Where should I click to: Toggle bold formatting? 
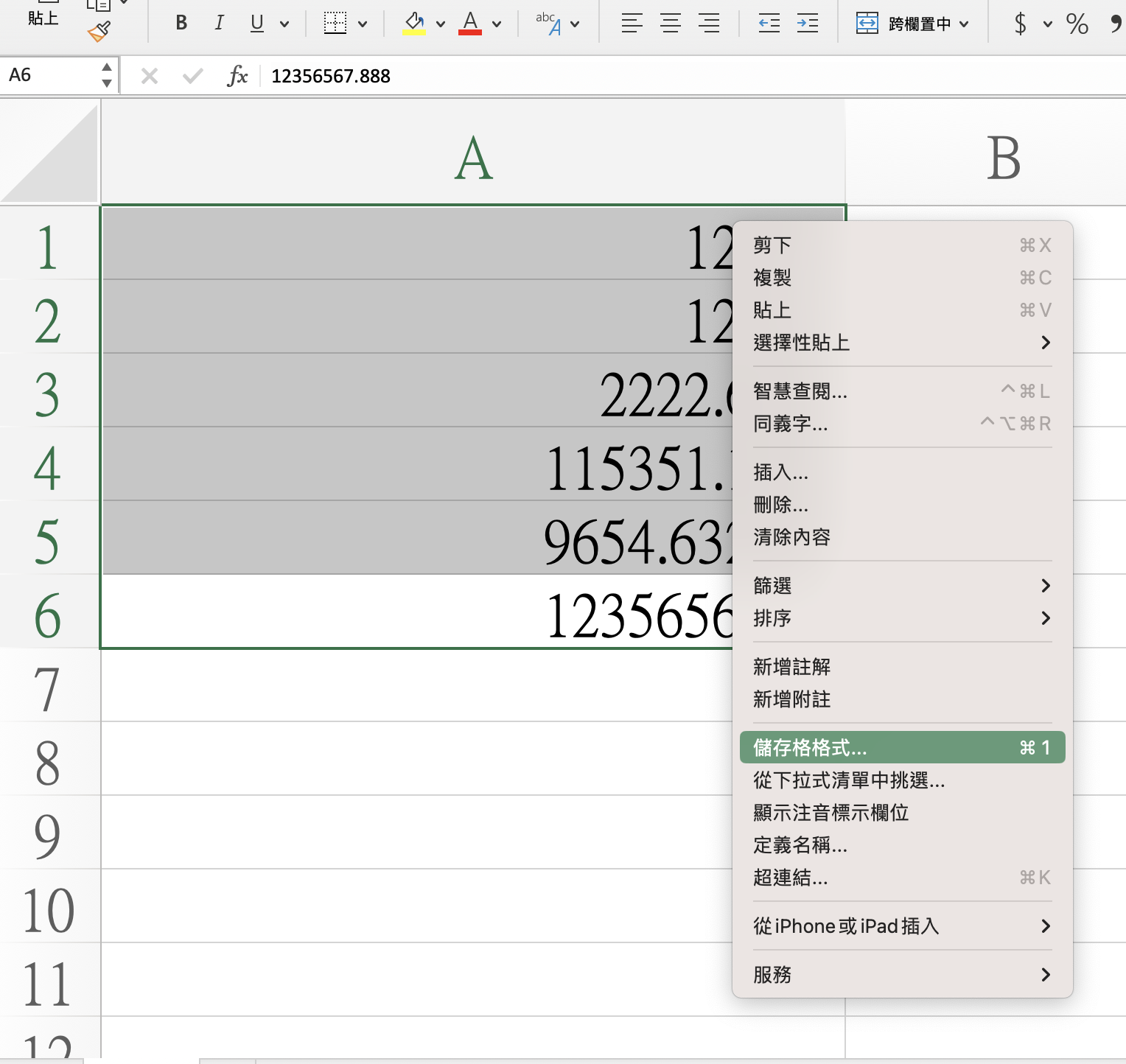(181, 24)
